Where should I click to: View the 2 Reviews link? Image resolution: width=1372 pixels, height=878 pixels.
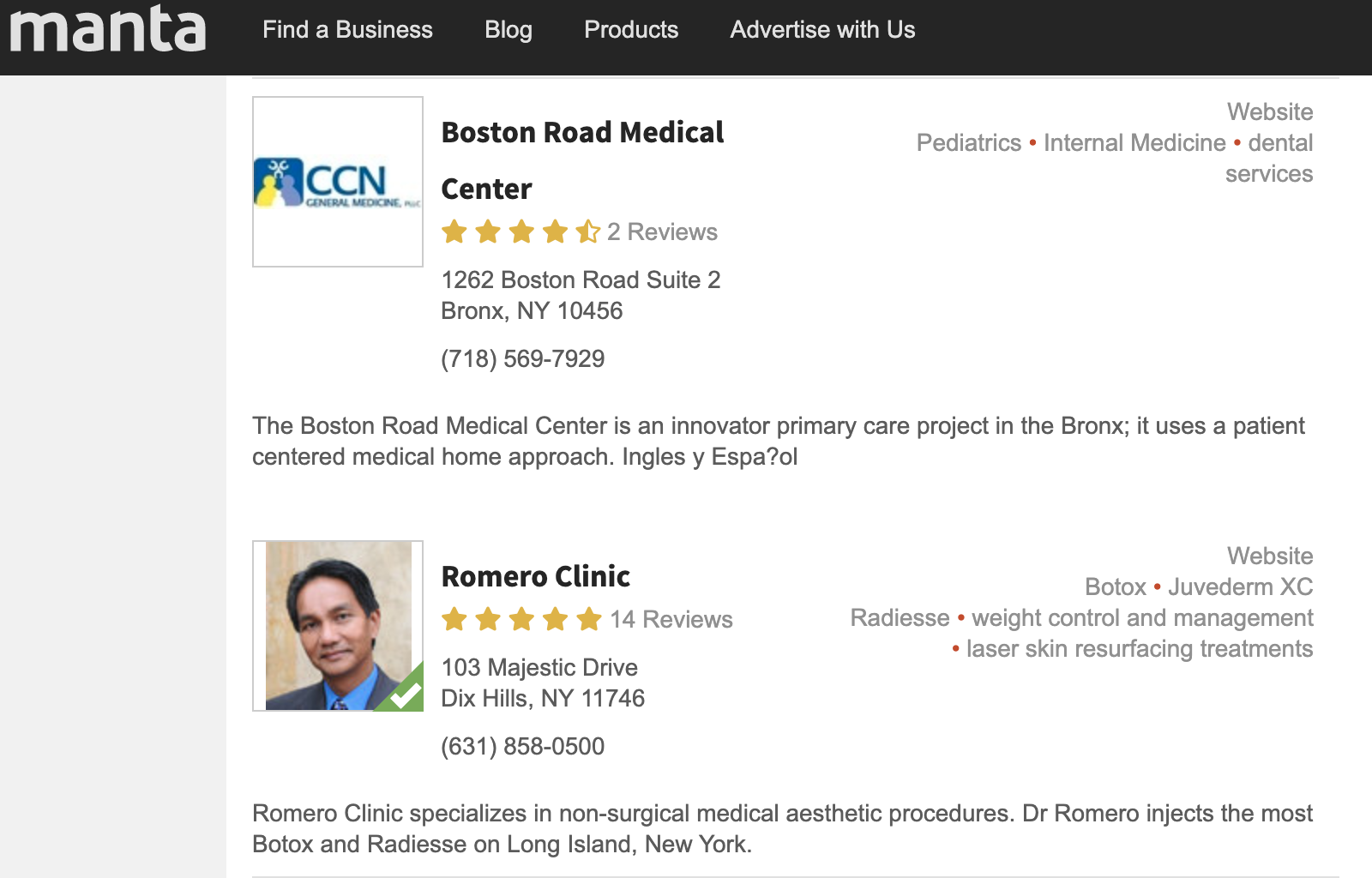662,232
